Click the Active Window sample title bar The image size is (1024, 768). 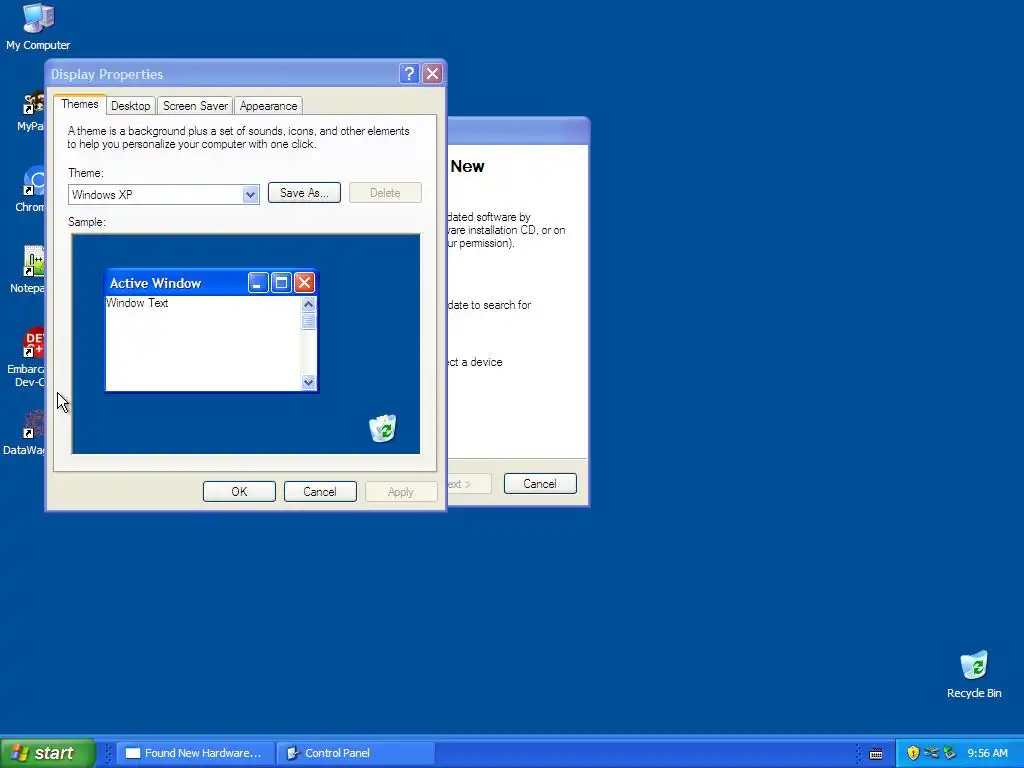[176, 283]
